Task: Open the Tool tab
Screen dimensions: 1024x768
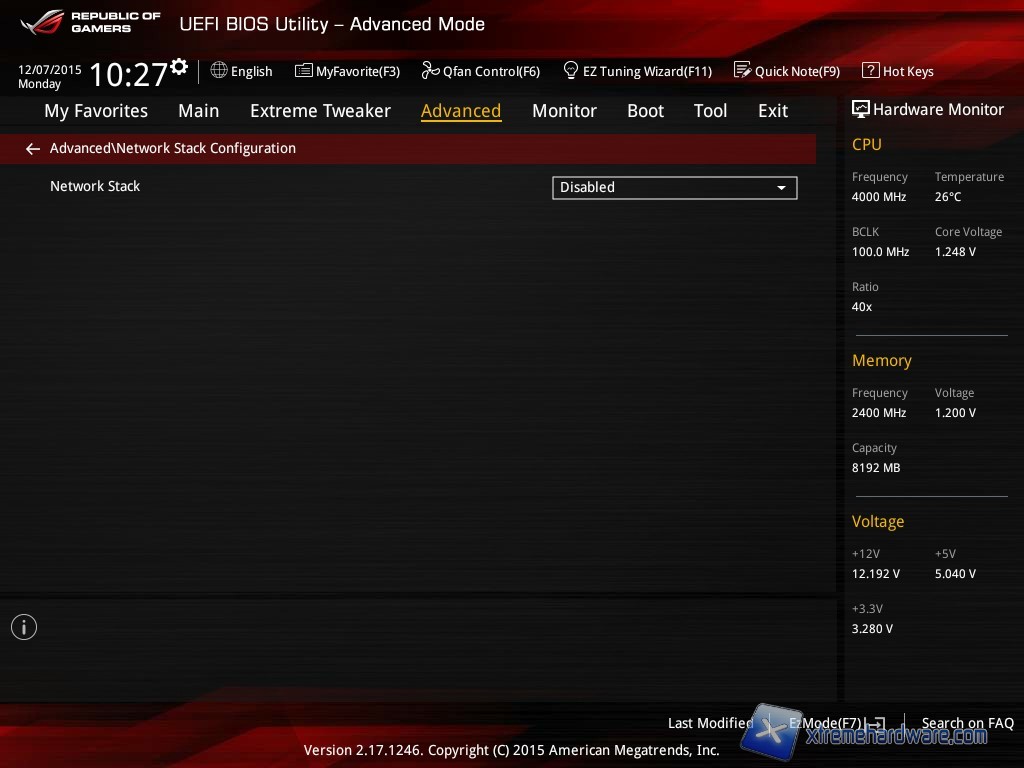Action: 710,111
